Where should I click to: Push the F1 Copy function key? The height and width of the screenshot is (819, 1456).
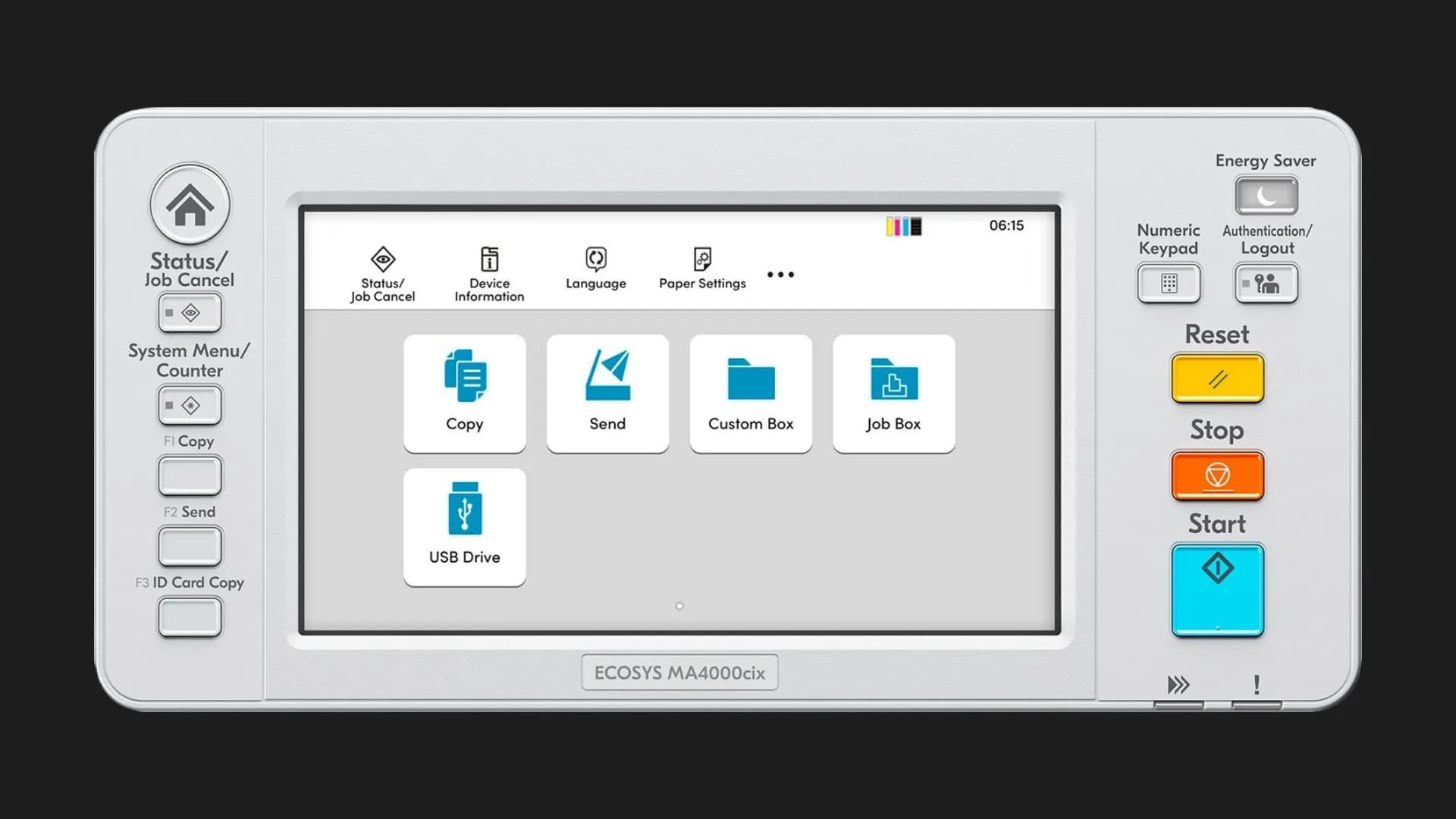pos(190,475)
